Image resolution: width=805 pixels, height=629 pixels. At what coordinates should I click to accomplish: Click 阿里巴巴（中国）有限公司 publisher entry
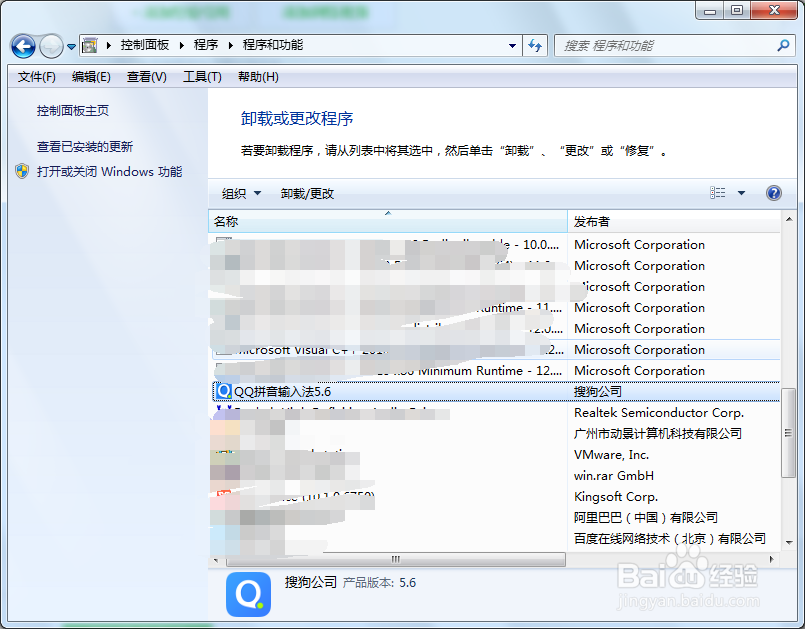[646, 518]
